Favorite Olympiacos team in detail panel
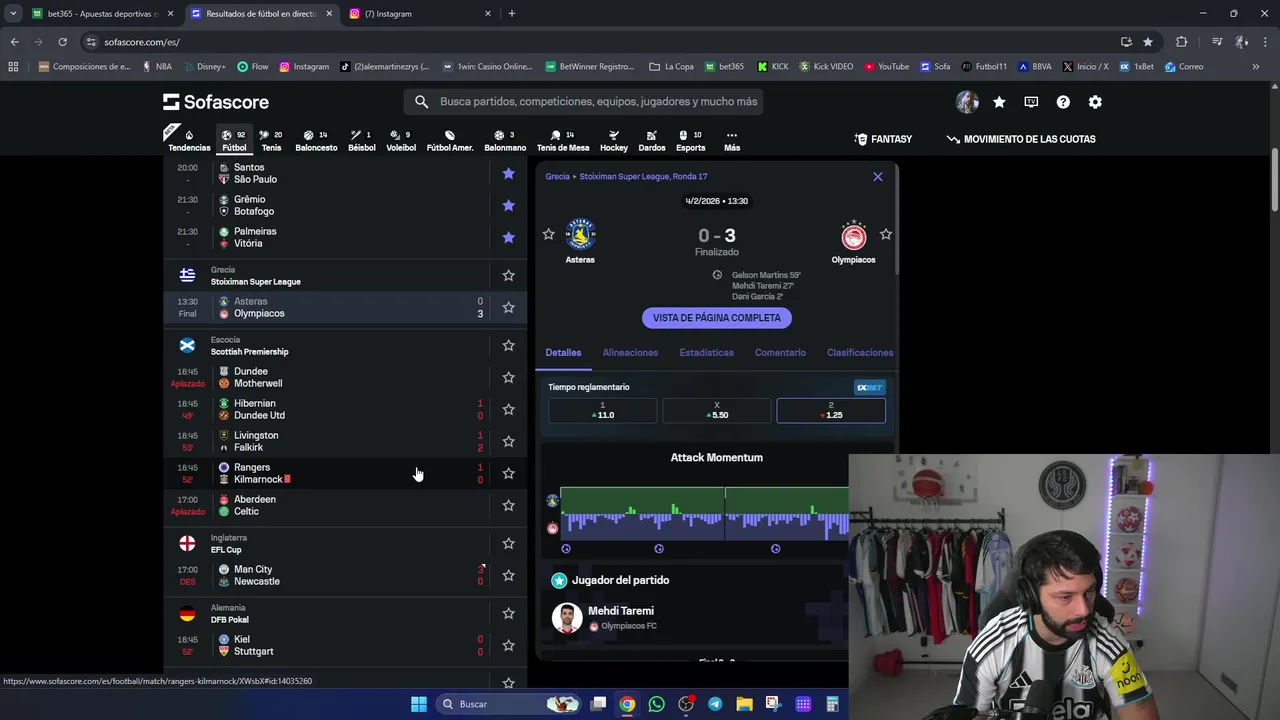This screenshot has width=1280, height=720. [x=886, y=234]
